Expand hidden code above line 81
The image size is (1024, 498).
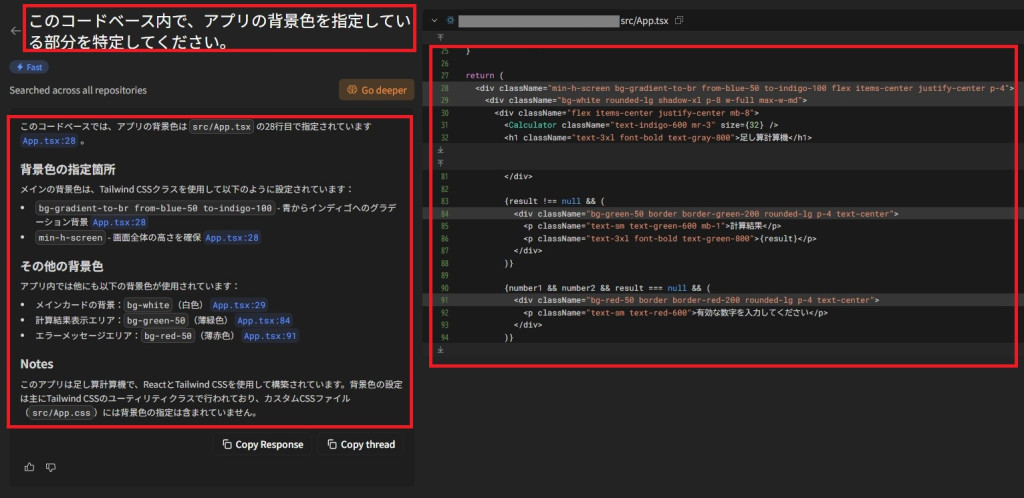tap(440, 162)
